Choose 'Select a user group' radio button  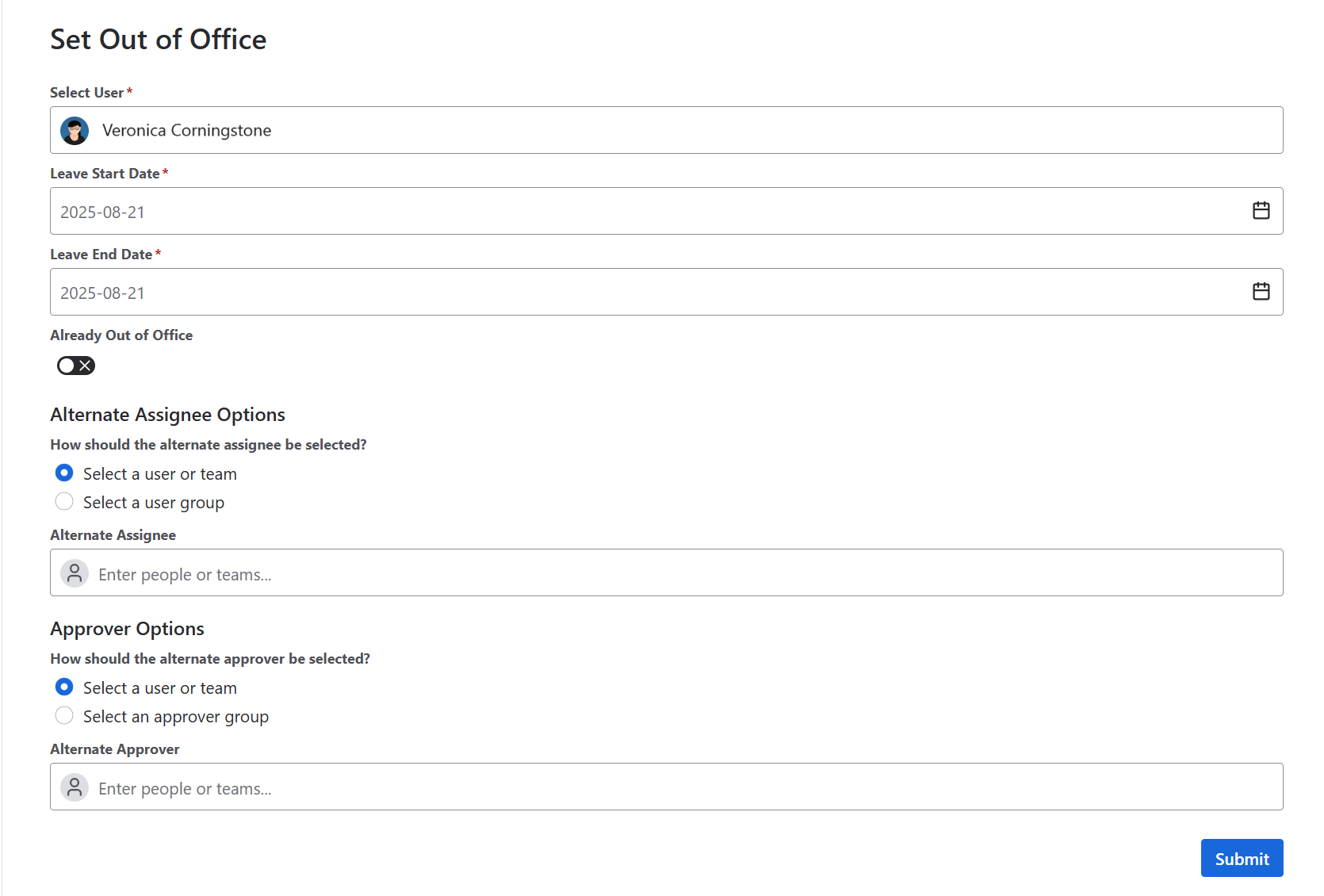pos(64,502)
